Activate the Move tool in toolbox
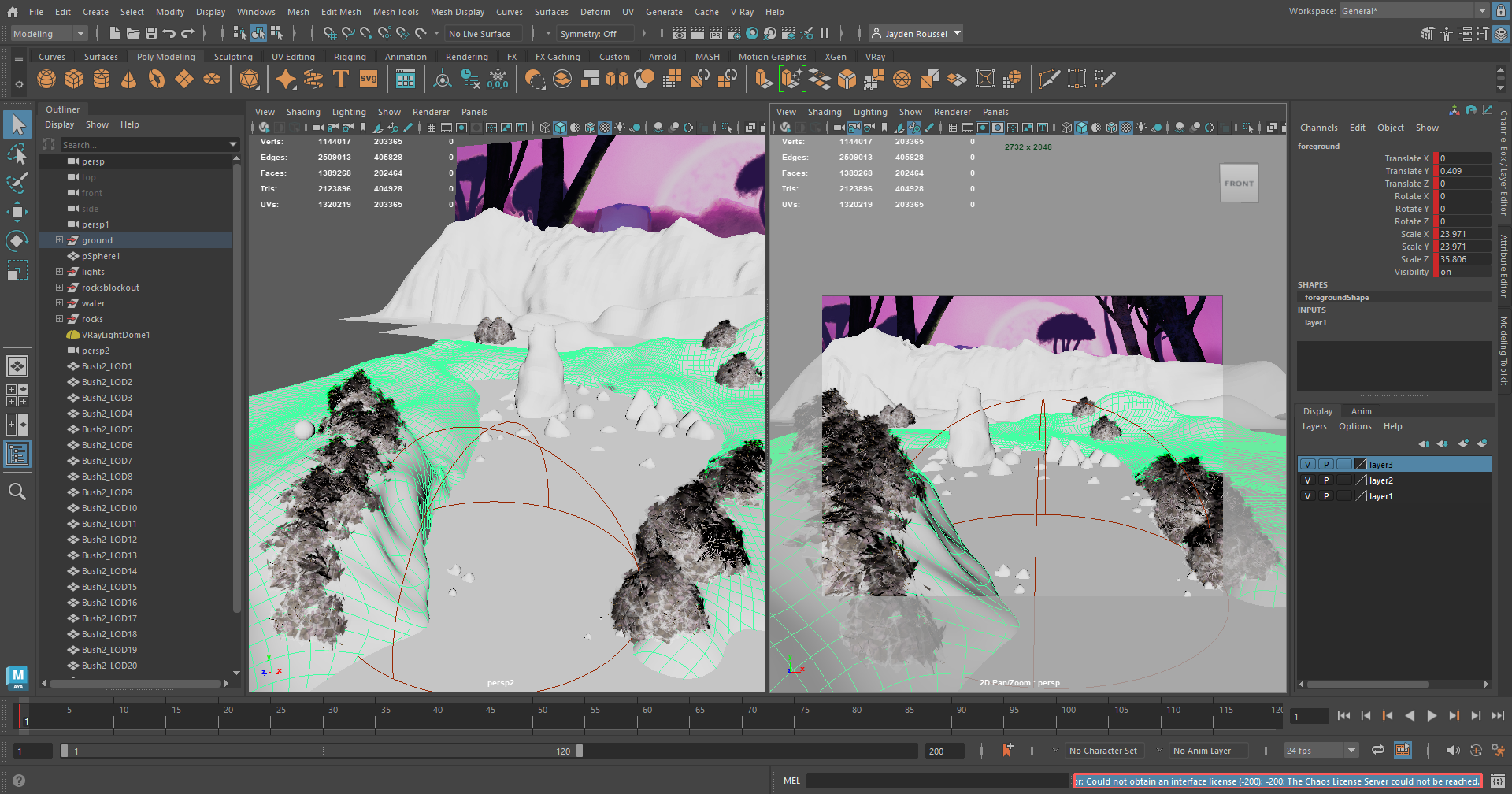This screenshot has width=1512, height=794. click(17, 212)
